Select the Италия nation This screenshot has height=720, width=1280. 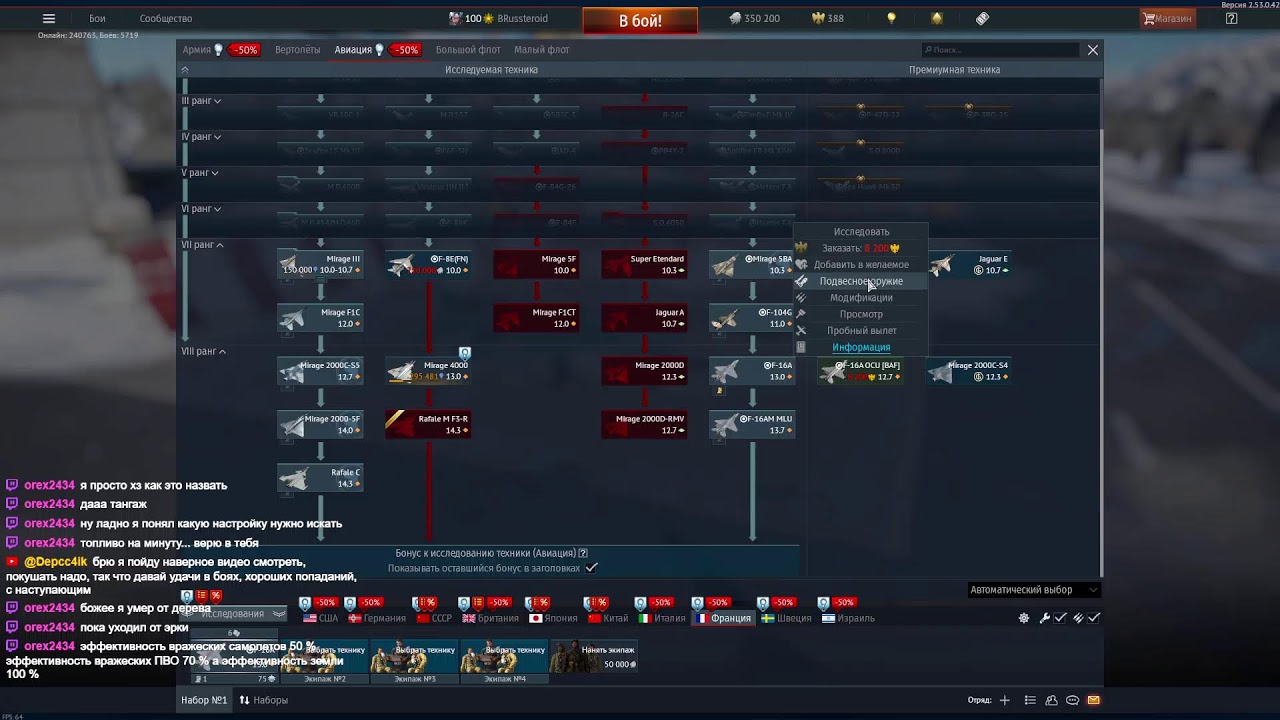662,618
